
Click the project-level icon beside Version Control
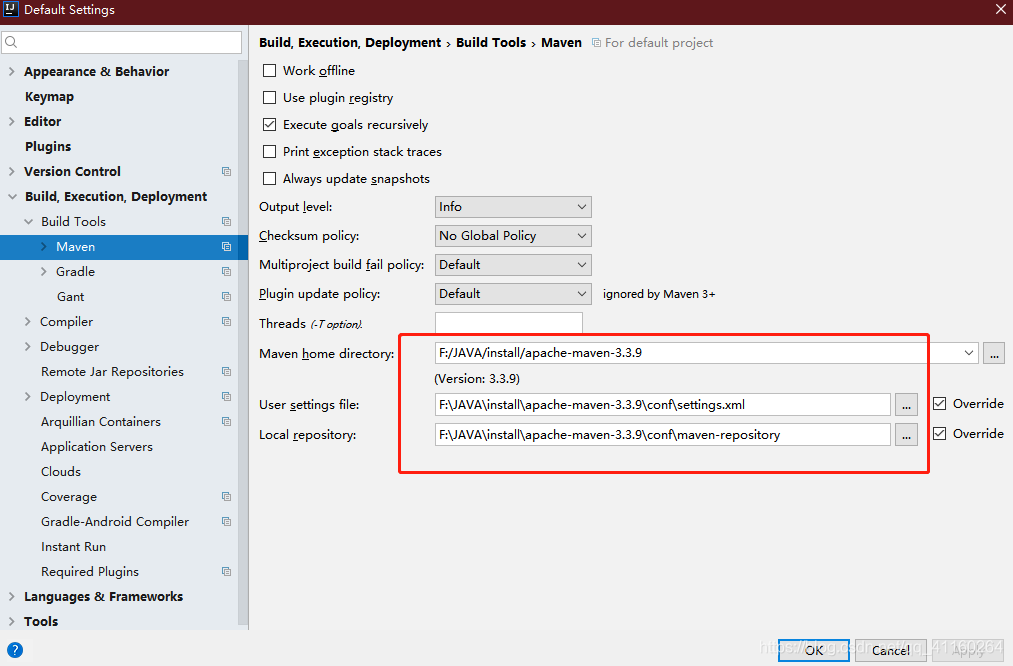(x=226, y=171)
